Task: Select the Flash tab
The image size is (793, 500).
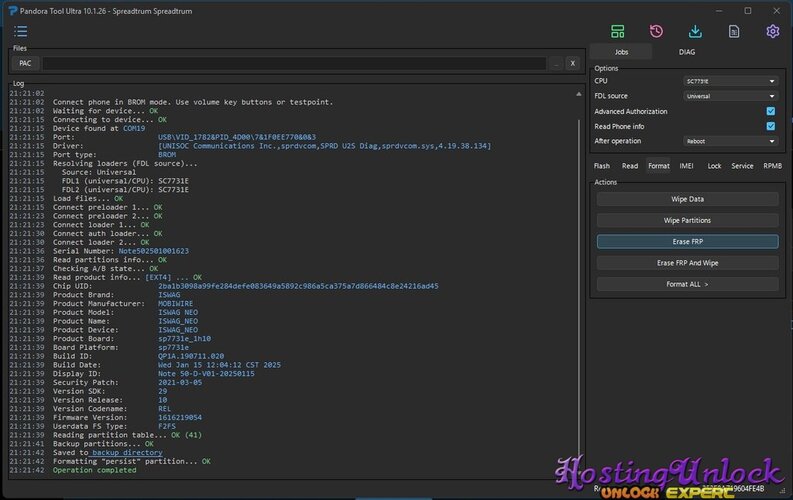Action: (x=601, y=166)
